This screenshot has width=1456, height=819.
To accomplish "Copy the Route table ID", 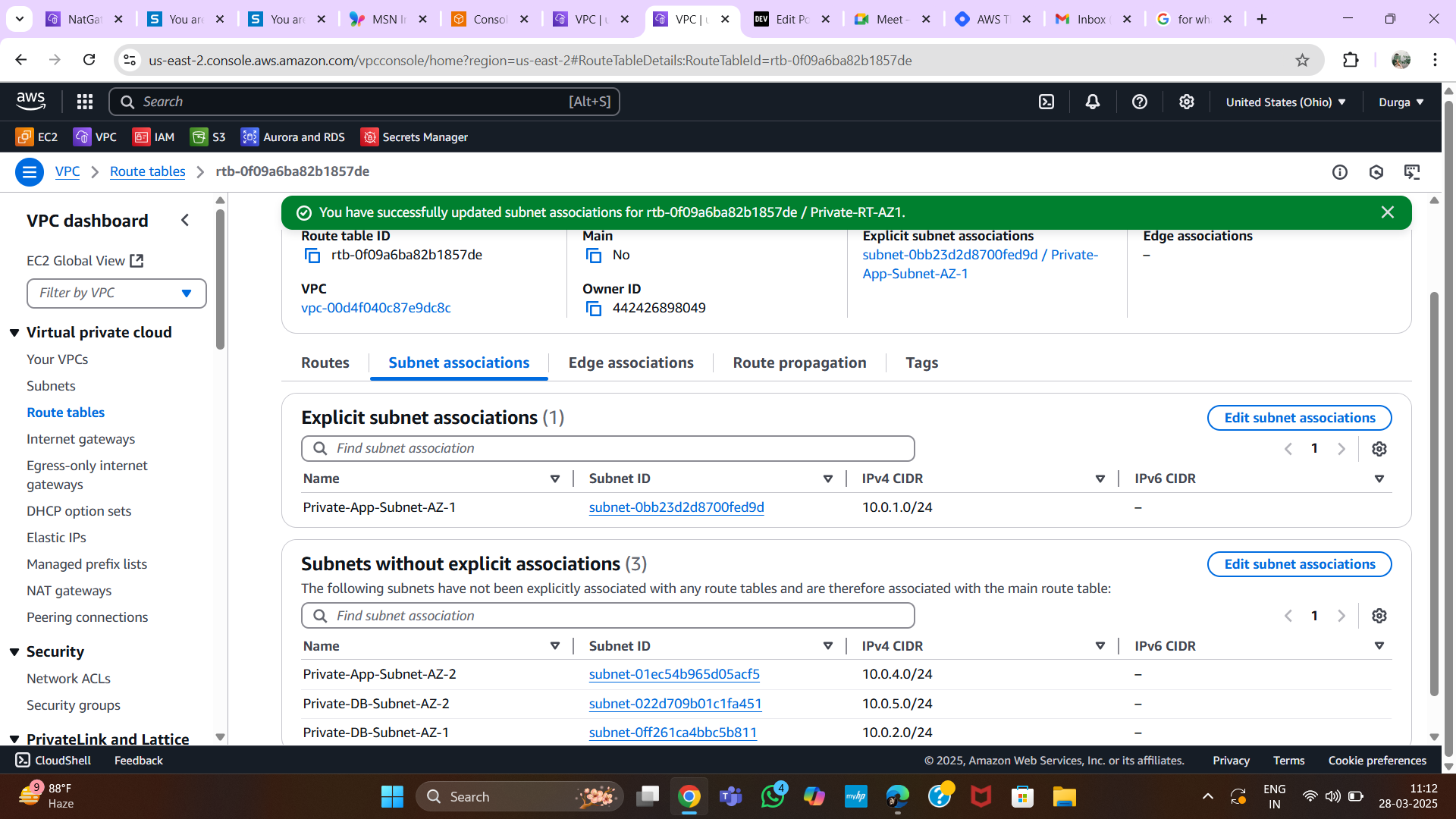I will click(312, 256).
